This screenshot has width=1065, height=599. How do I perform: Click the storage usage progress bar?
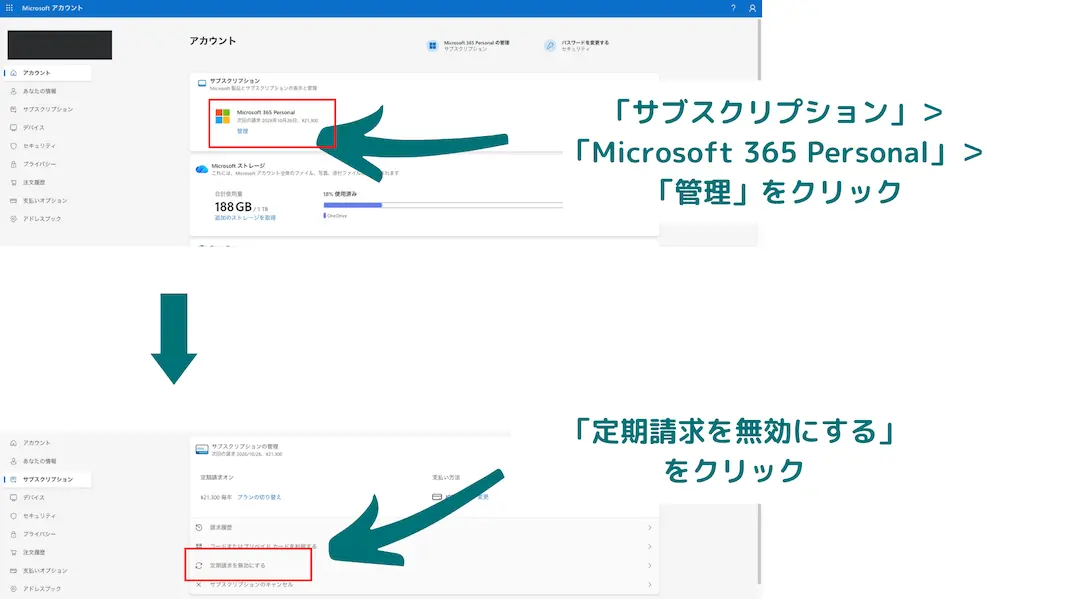(443, 204)
